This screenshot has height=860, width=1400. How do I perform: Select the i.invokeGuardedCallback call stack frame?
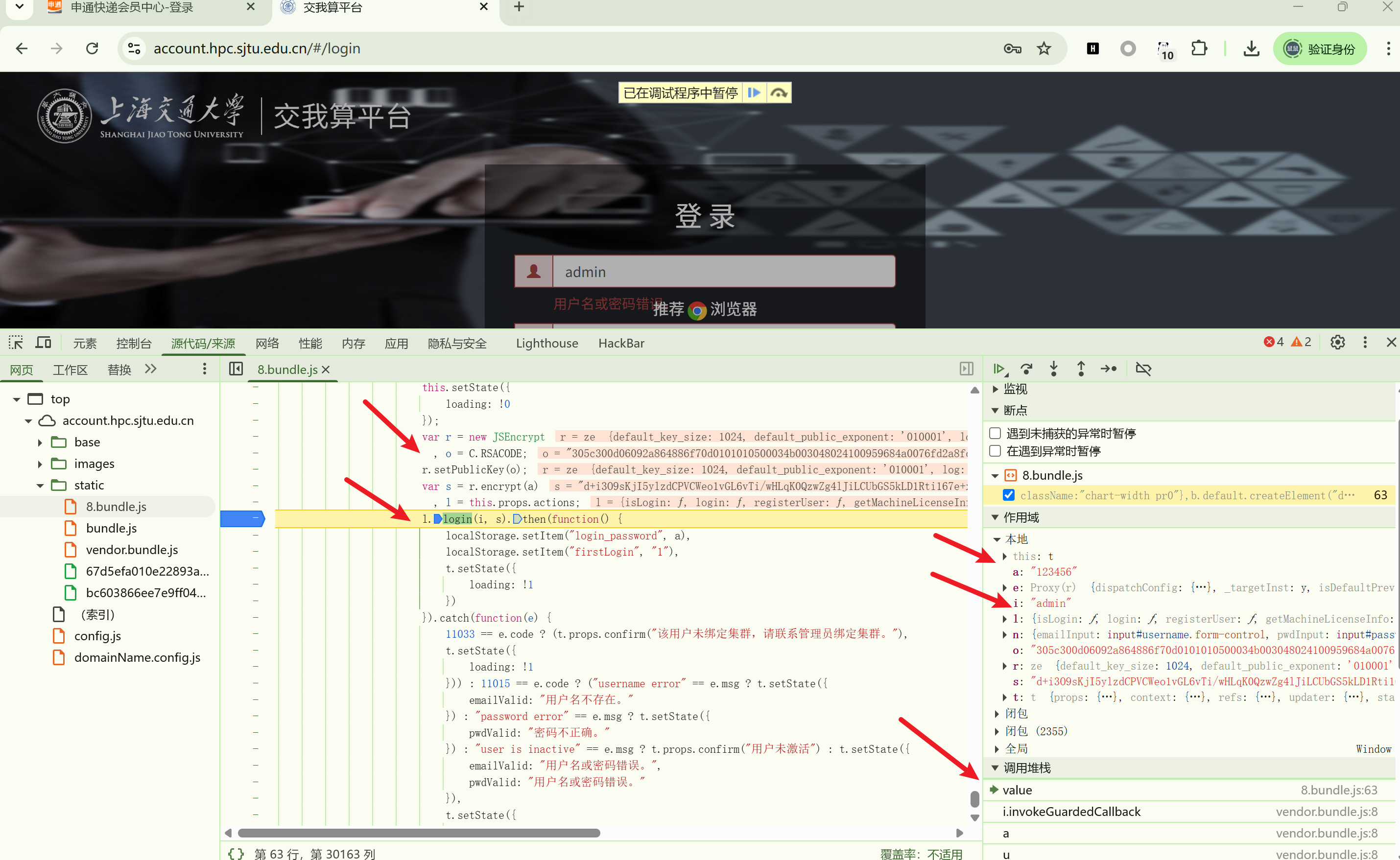click(1071, 811)
